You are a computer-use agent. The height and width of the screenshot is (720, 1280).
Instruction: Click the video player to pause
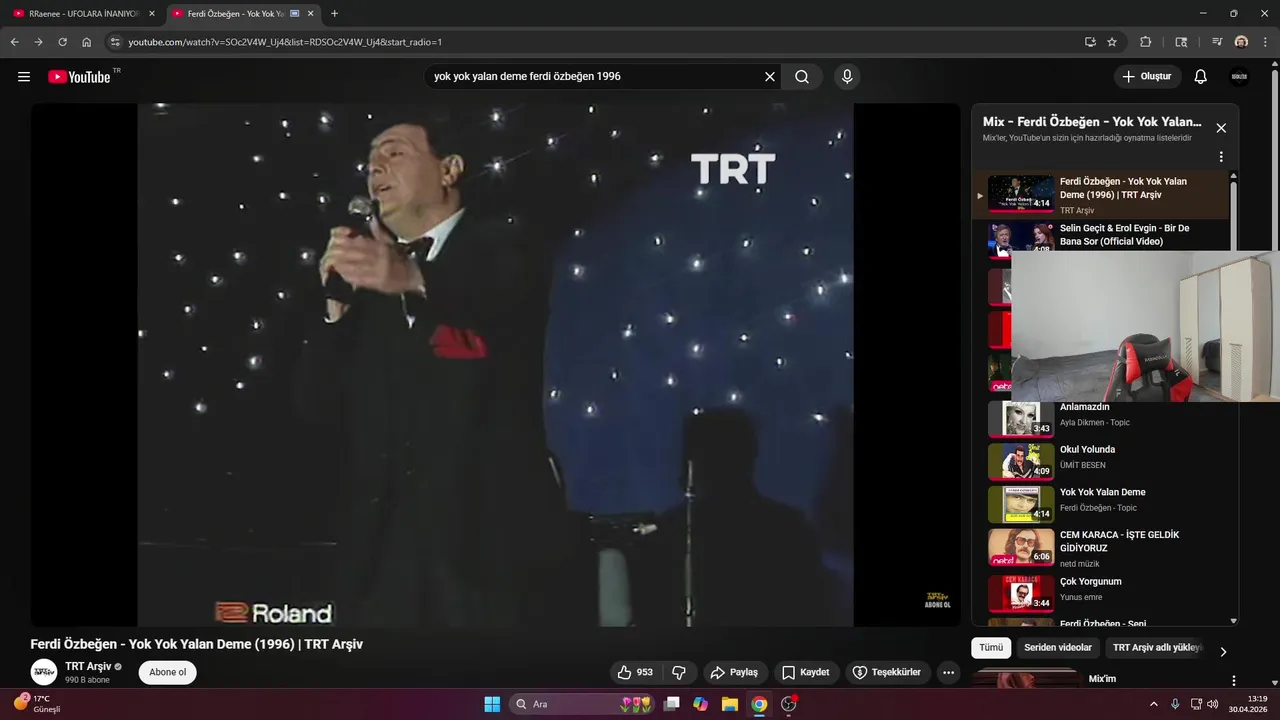[495, 365]
